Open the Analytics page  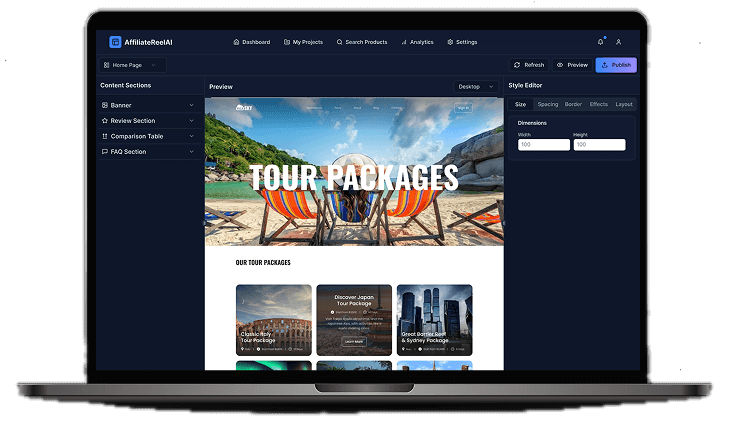418,42
